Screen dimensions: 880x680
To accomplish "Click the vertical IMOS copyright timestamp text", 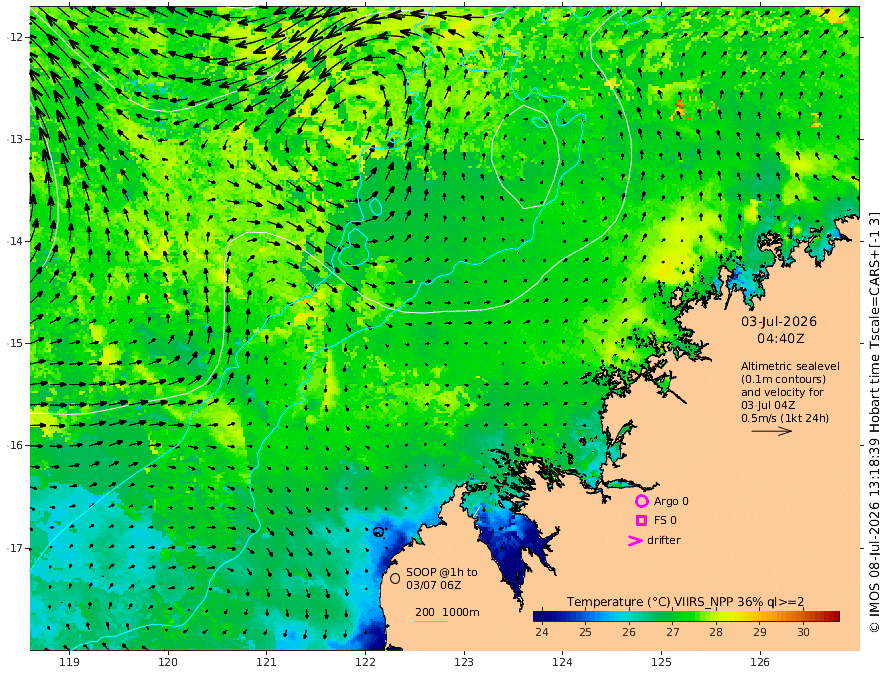I will pos(873,422).
